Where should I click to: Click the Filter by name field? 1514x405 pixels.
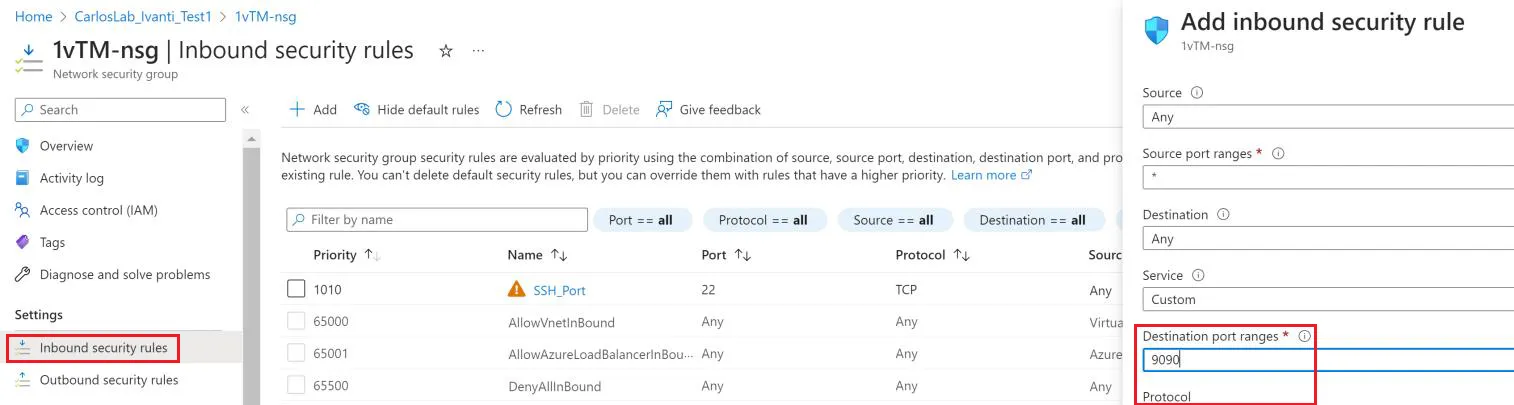(x=437, y=220)
